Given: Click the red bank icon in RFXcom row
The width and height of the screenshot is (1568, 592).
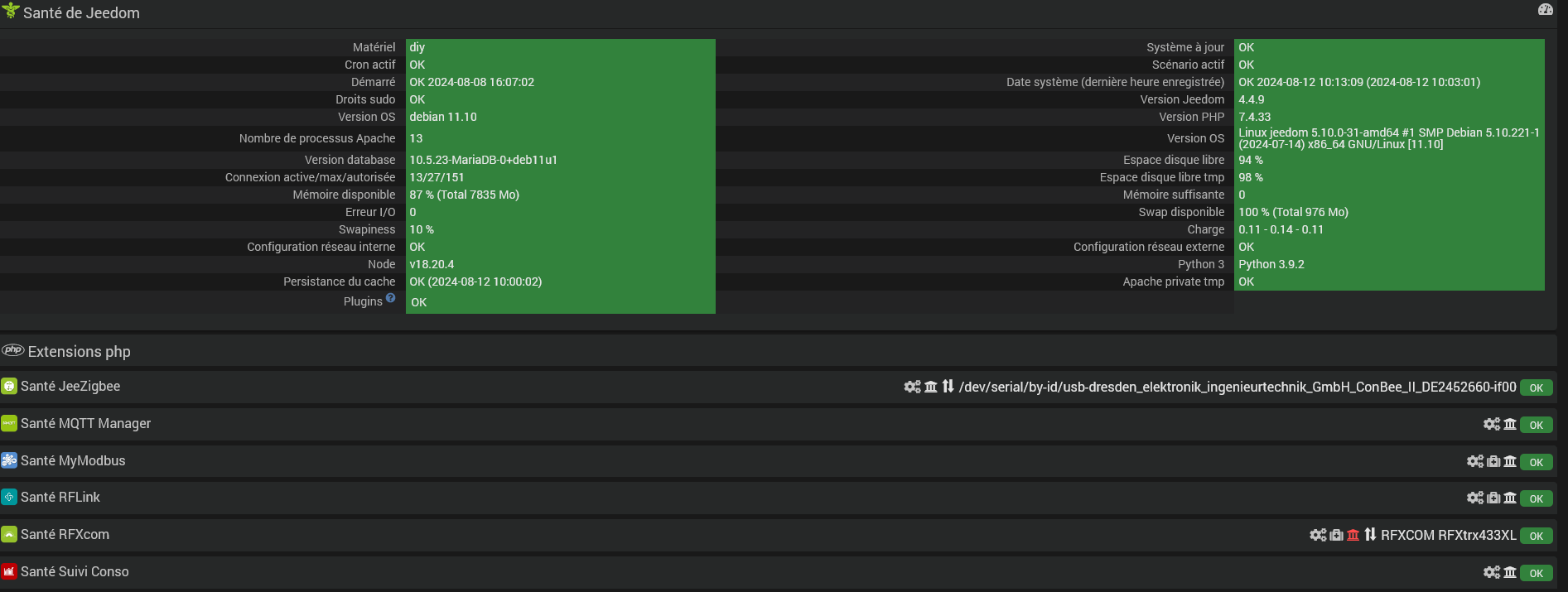Looking at the screenshot, I should click(1353, 535).
